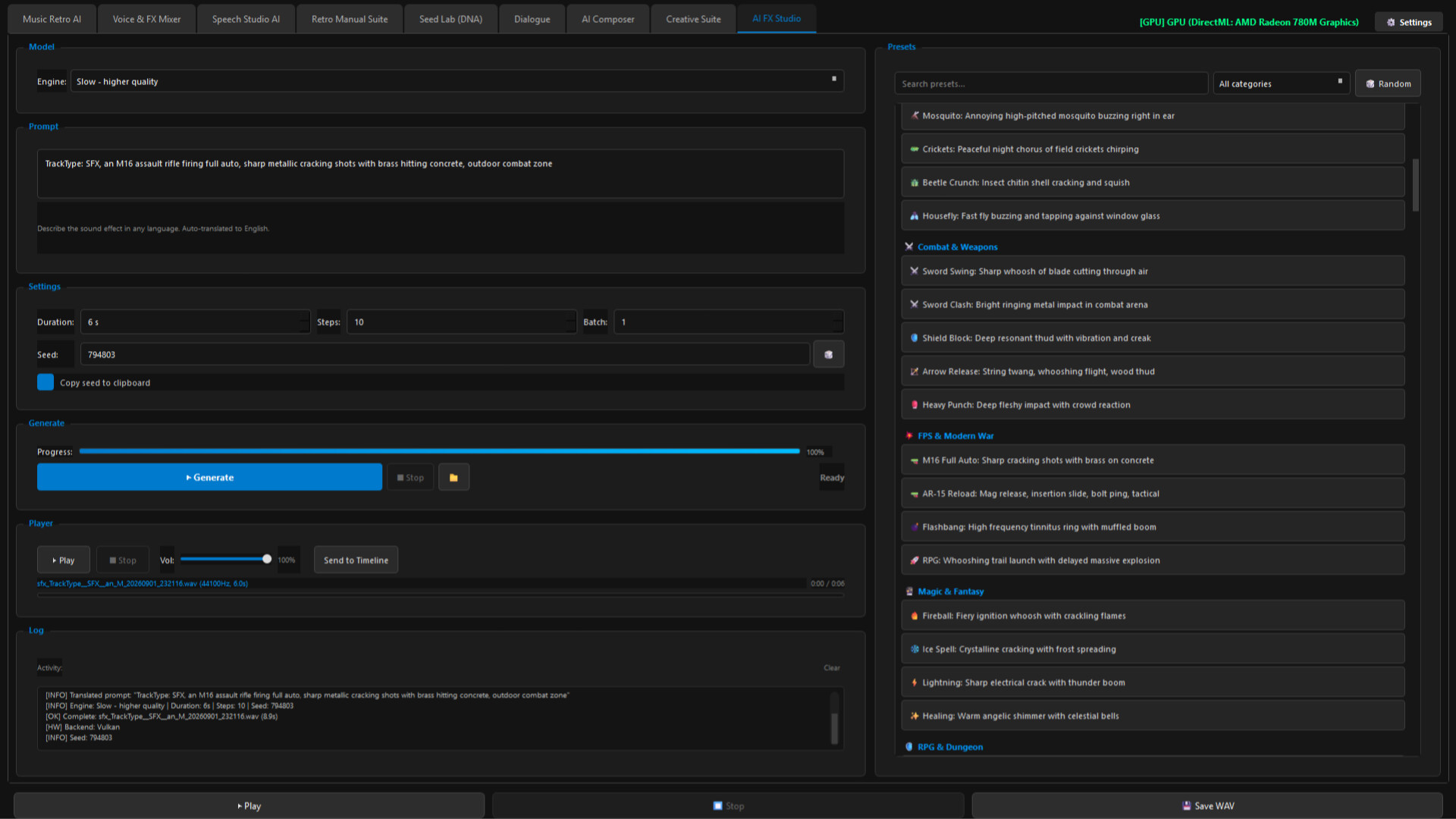Select the Mosquito preset
The height and width of the screenshot is (819, 1456).
click(x=1153, y=116)
